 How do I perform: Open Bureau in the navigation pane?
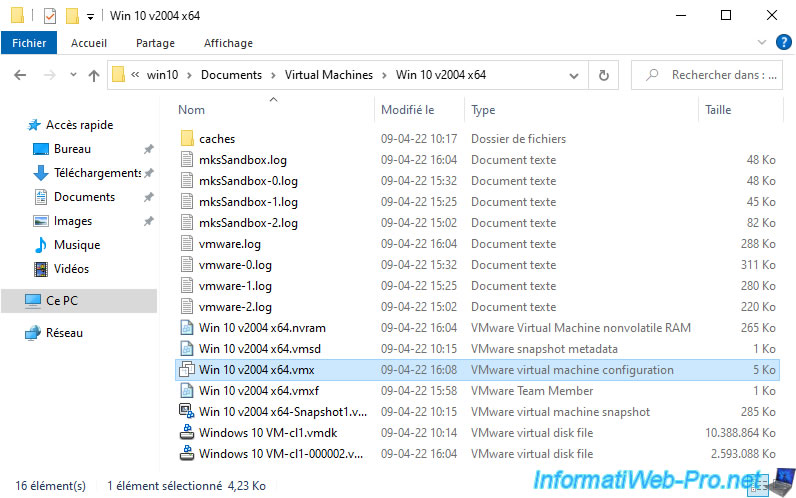pyautogui.click(x=73, y=149)
